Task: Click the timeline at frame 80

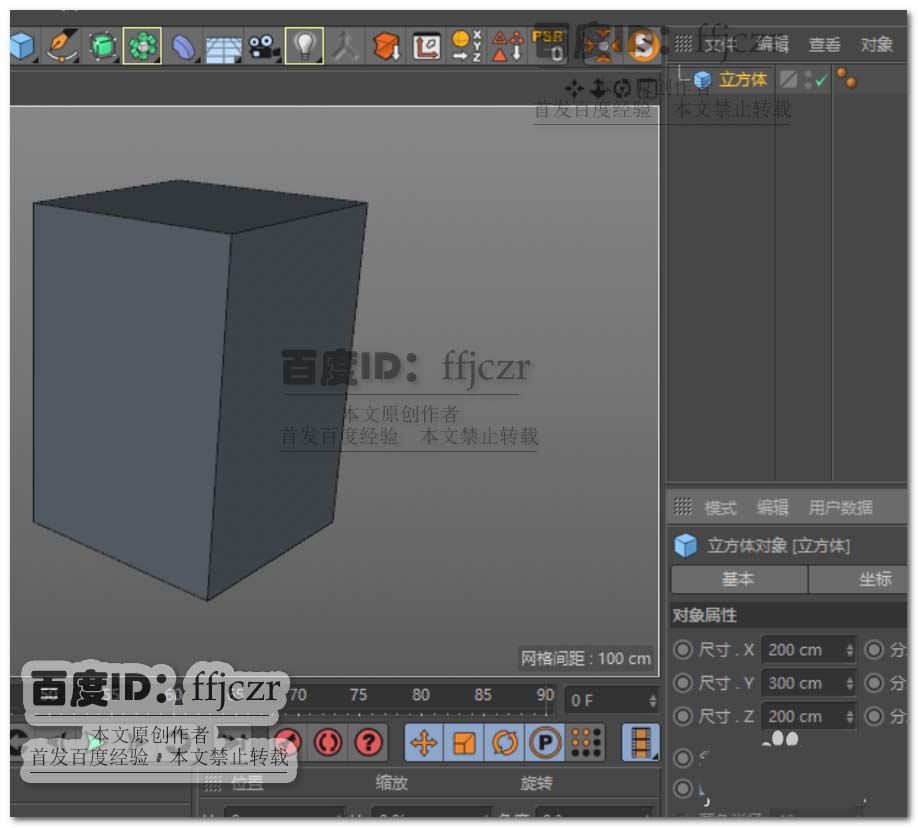Action: click(x=420, y=696)
